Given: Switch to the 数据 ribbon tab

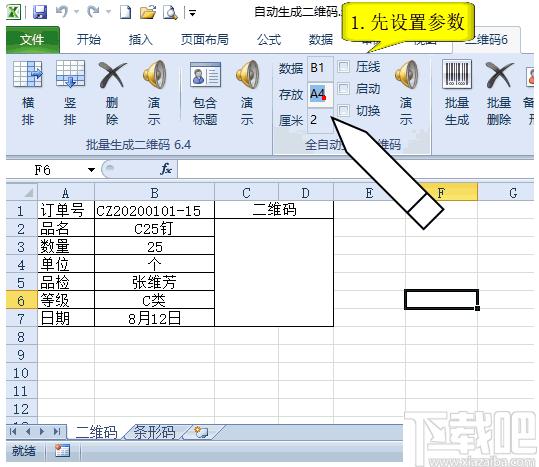Looking at the screenshot, I should coord(321,40).
